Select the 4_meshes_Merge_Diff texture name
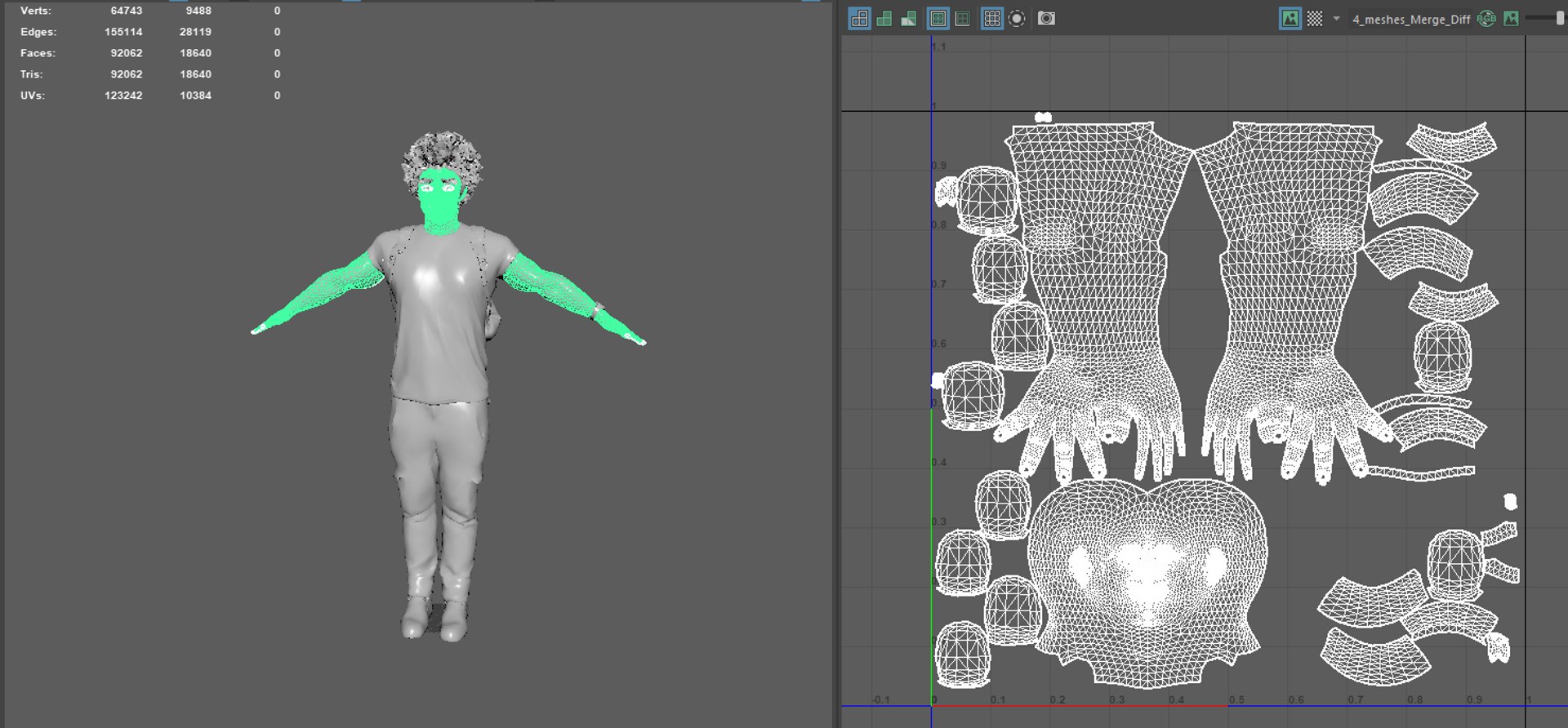The width and height of the screenshot is (1568, 728). point(1411,20)
